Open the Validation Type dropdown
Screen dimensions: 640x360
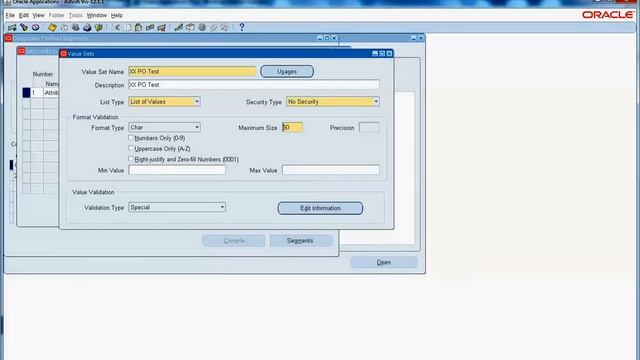(x=222, y=207)
